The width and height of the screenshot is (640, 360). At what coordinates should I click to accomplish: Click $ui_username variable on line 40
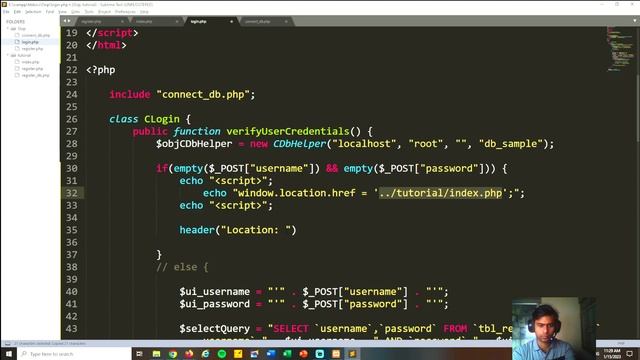tap(215, 291)
